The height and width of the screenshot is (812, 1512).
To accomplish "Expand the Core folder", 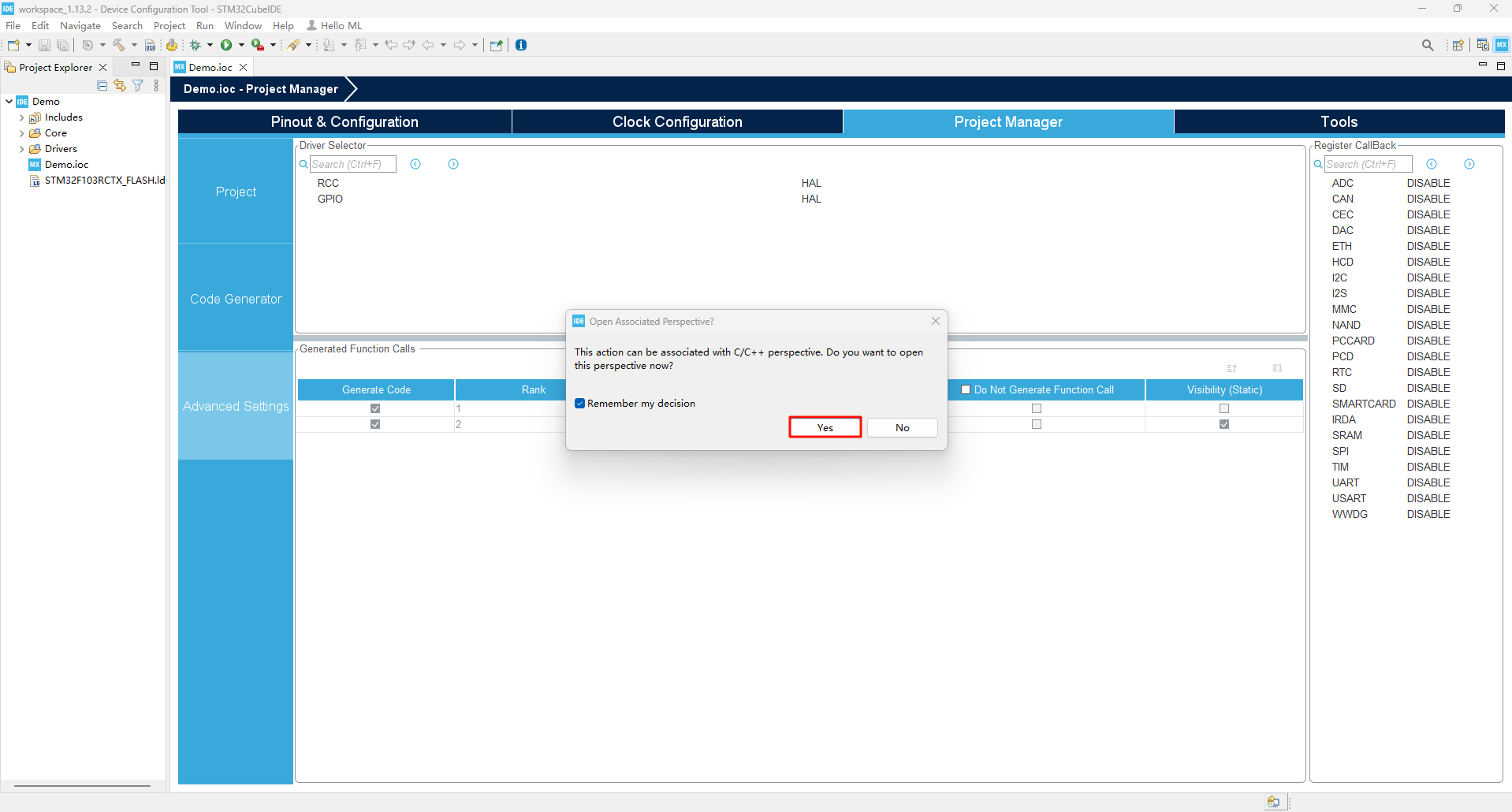I will [x=21, y=133].
